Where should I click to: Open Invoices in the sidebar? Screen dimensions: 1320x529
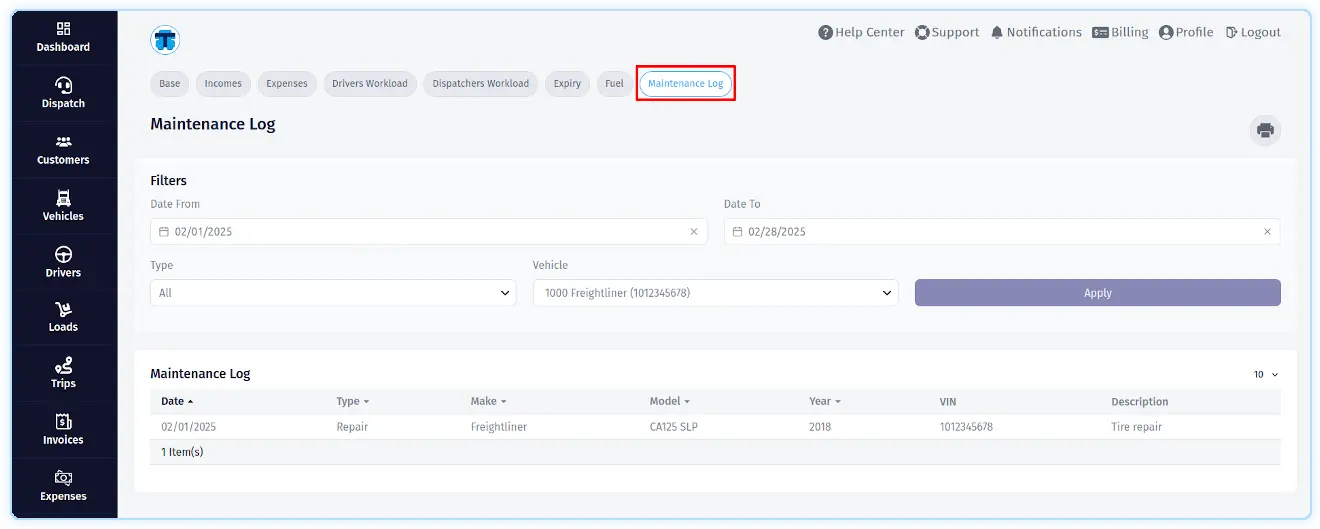pyautogui.click(x=63, y=430)
